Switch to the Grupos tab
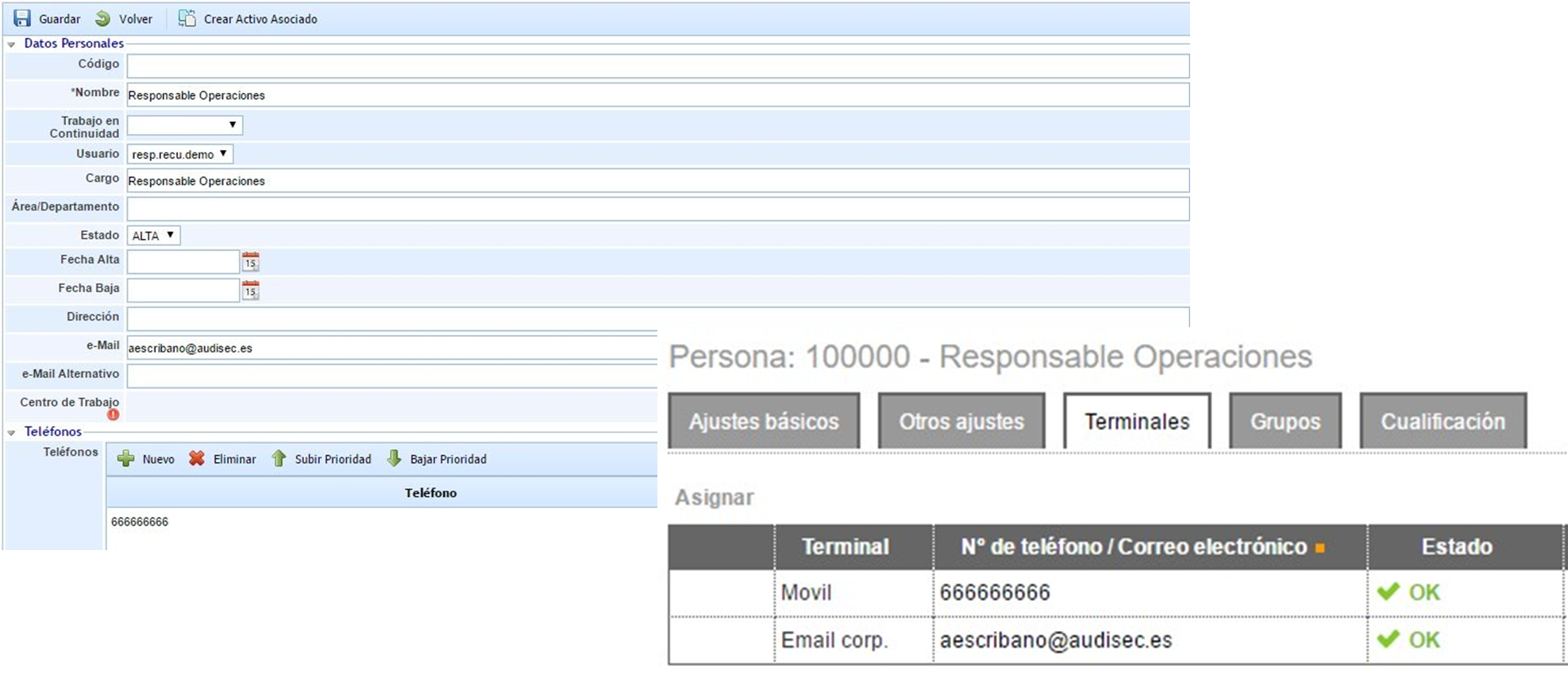This screenshot has width=1568, height=674. (x=1285, y=422)
